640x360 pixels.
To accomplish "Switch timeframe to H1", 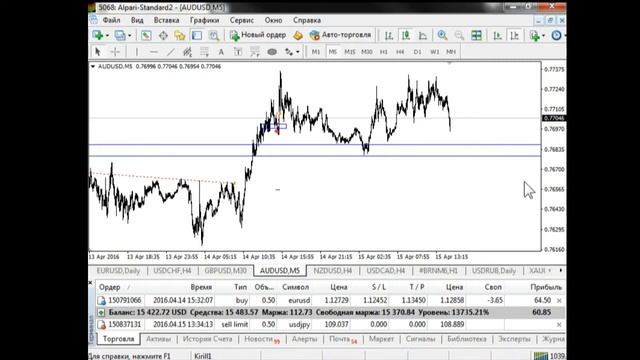I will click(x=384, y=52).
